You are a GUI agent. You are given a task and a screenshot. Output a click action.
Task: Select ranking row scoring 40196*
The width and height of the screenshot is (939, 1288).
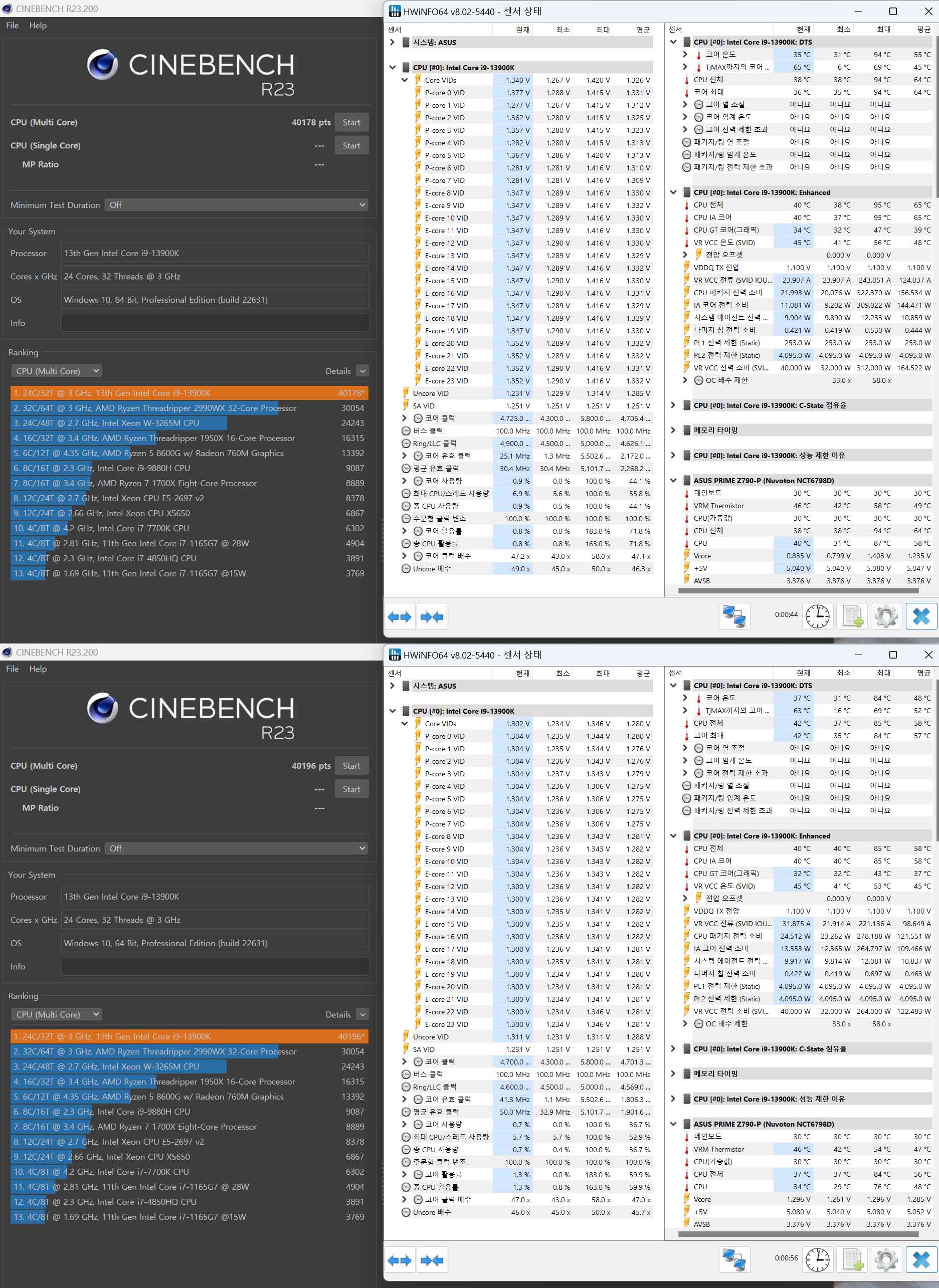[x=190, y=1036]
